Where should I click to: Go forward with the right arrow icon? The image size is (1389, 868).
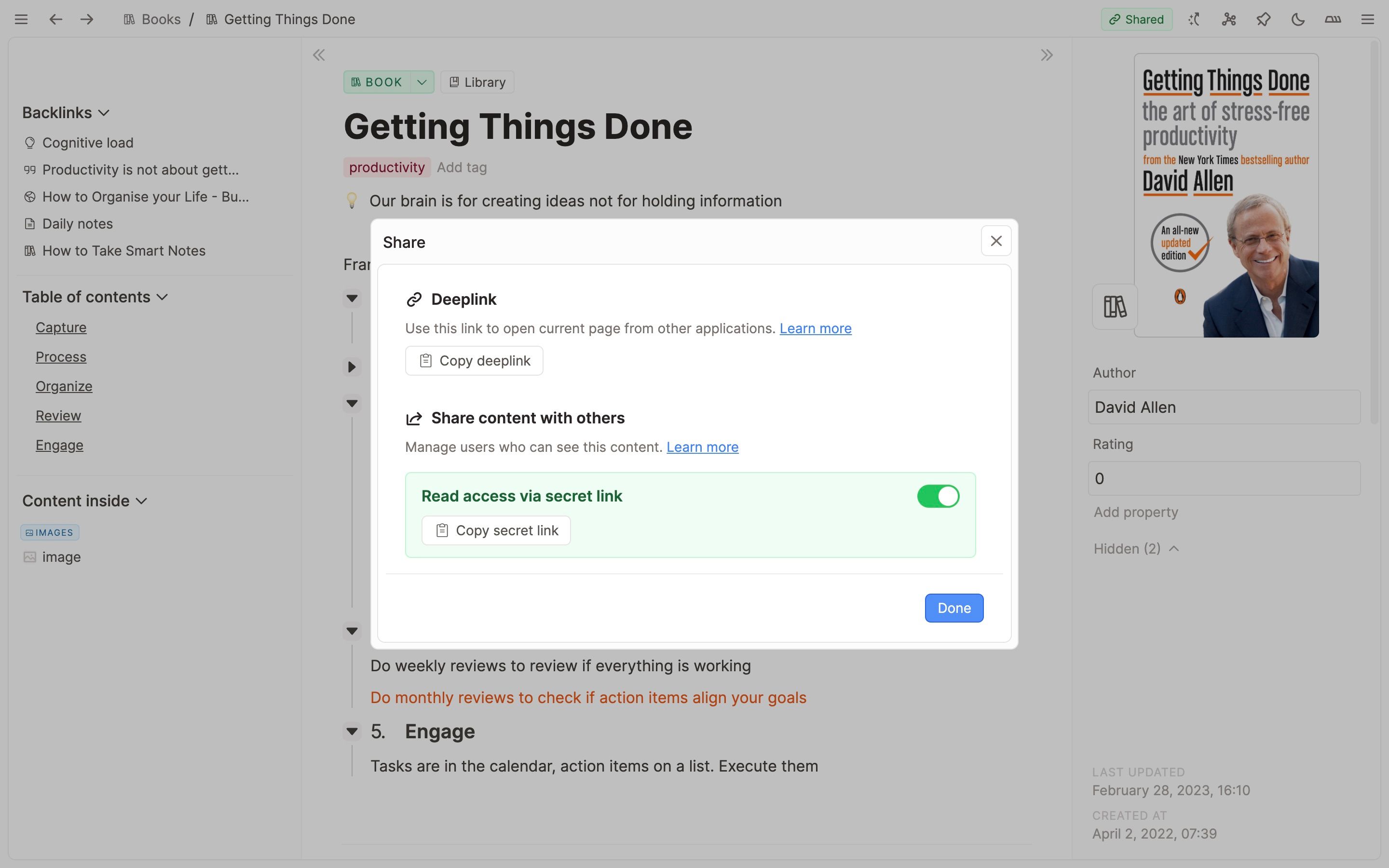[87, 19]
